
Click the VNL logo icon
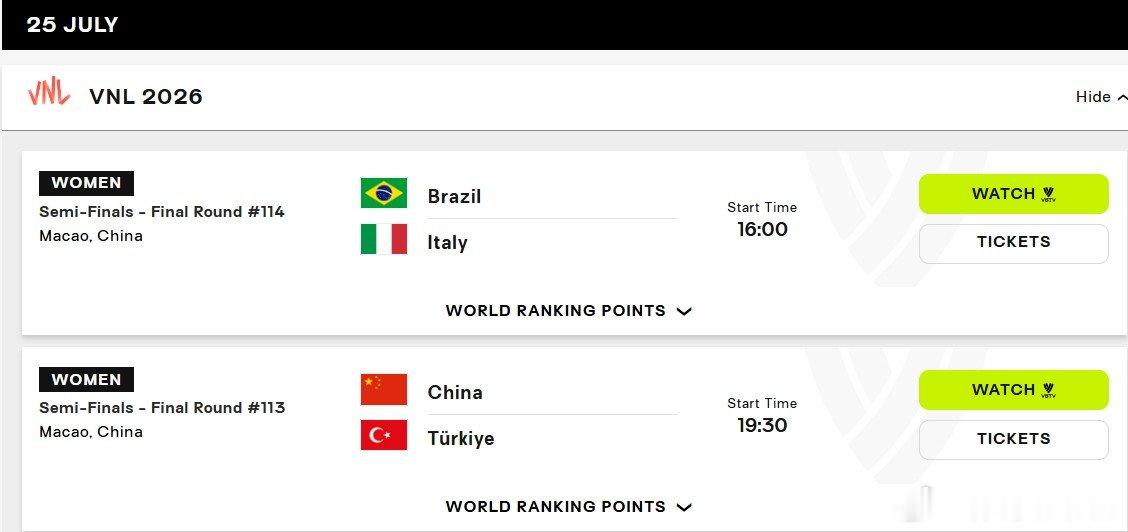49,93
